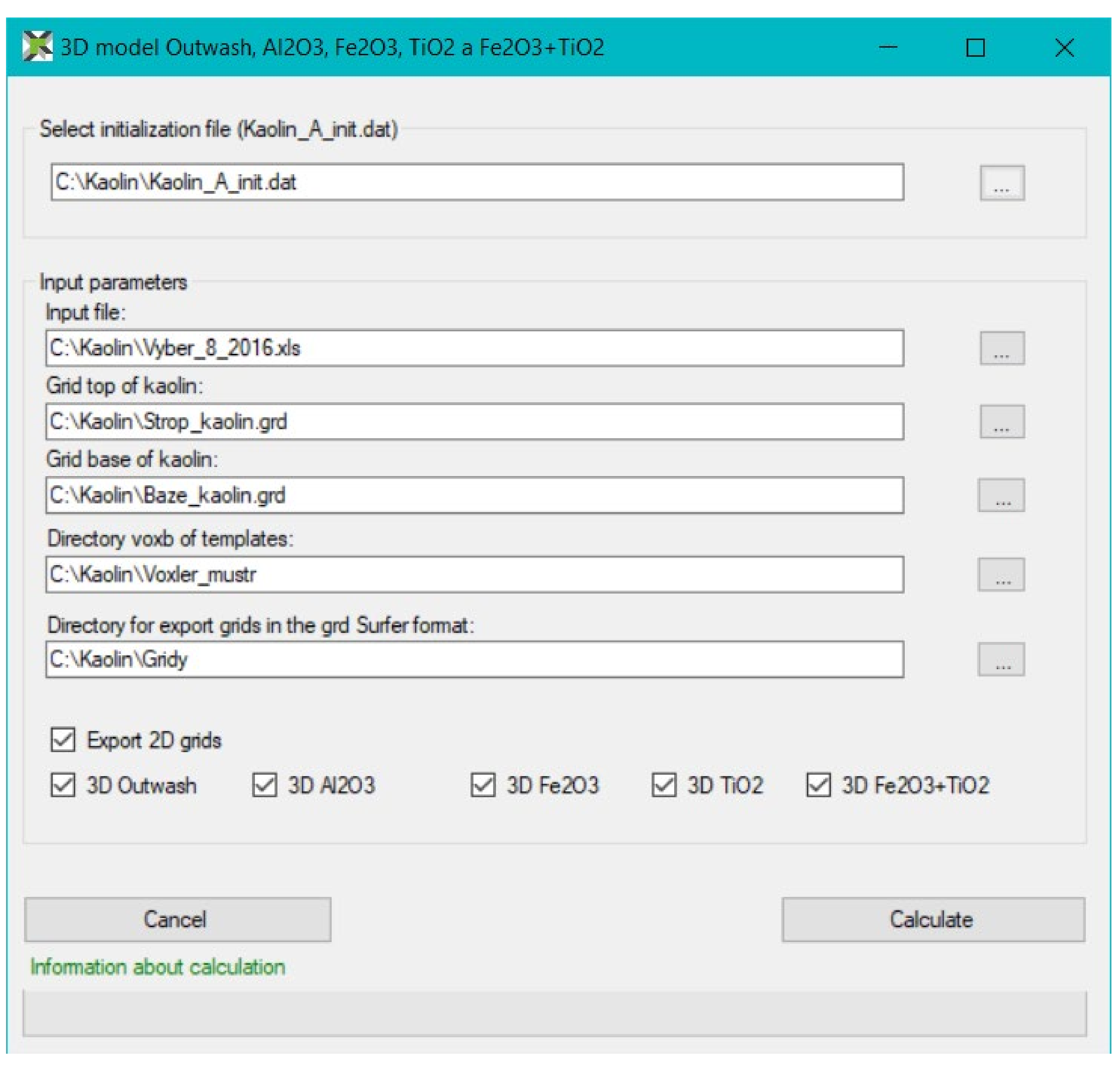Uncheck Export 2D grids
Viewport: 1120px width, 1066px height.
[x=63, y=740]
